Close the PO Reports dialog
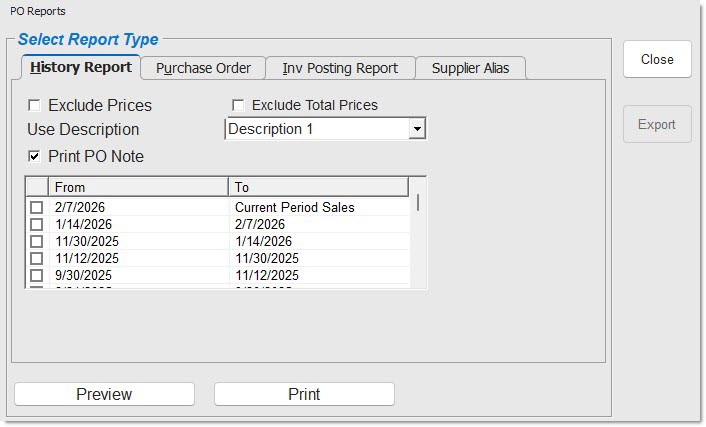The height and width of the screenshot is (427, 706). [x=657, y=59]
